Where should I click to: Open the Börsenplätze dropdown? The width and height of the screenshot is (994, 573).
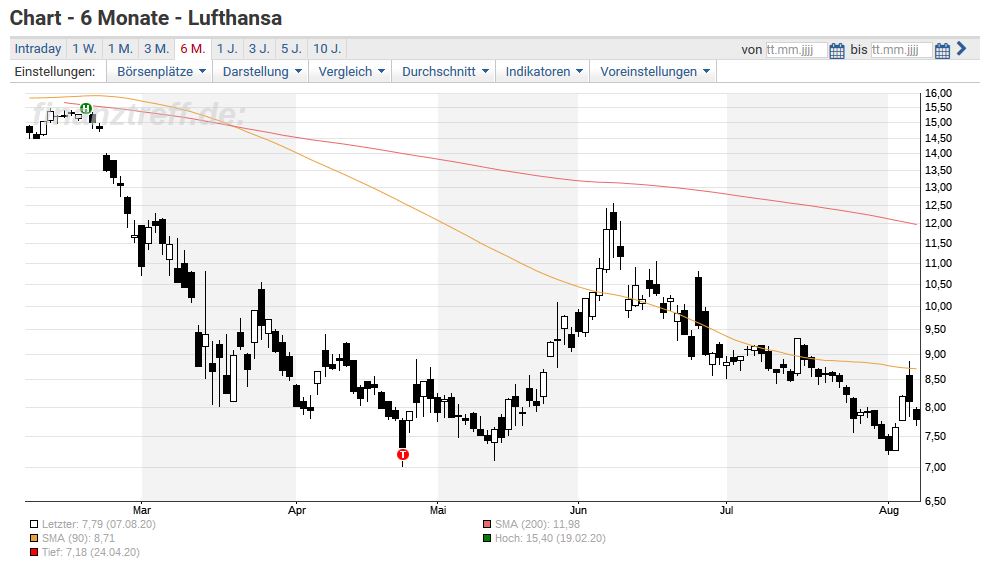(x=161, y=72)
